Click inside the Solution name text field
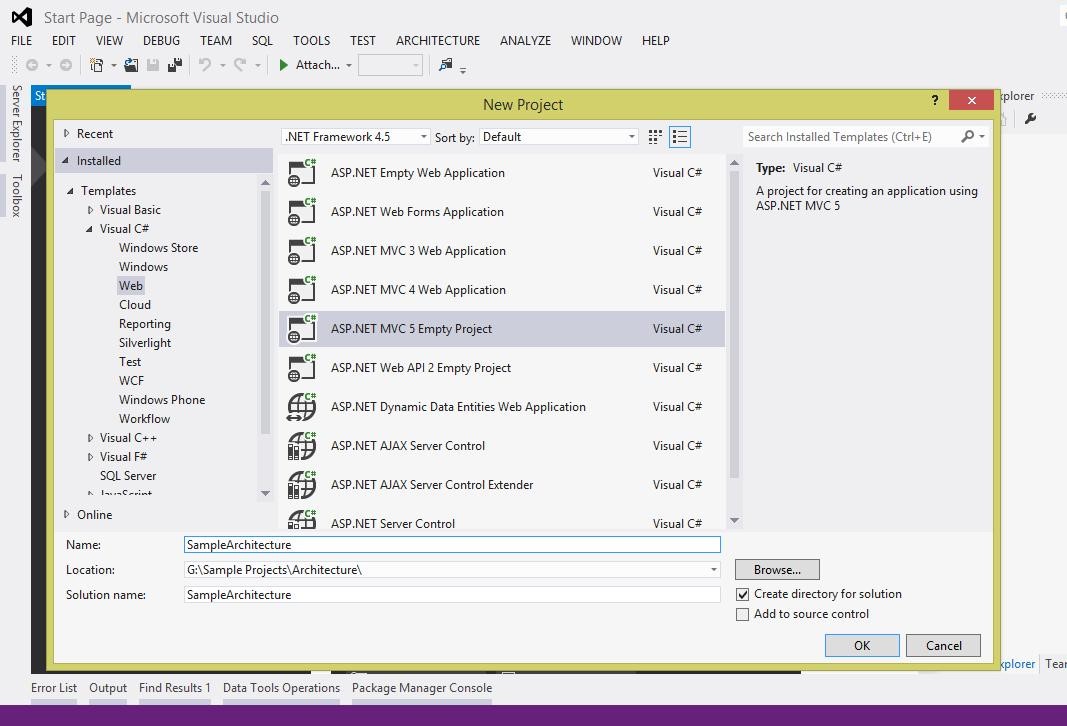 [450, 594]
